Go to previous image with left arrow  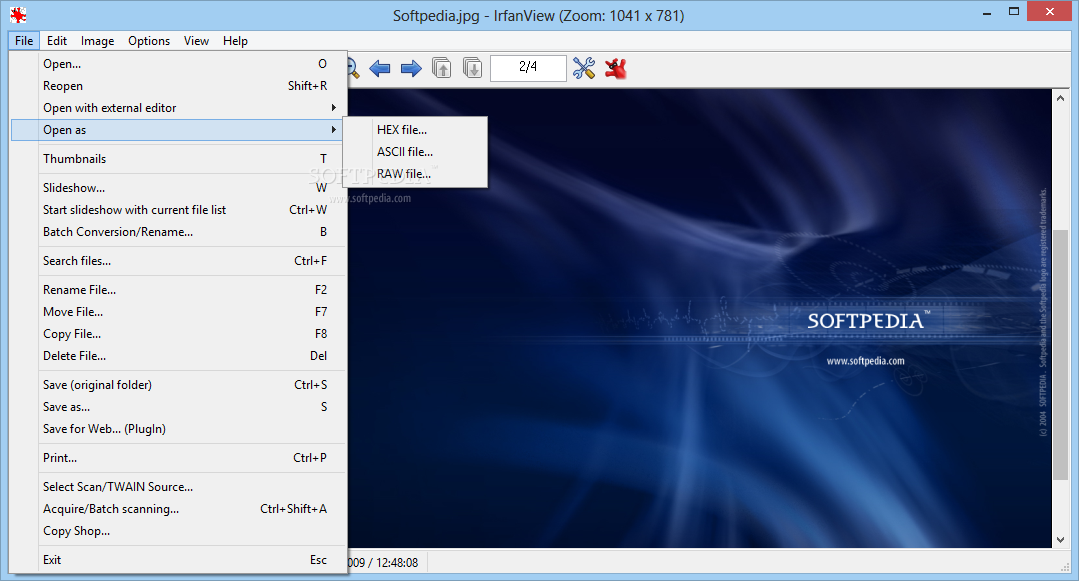click(380, 68)
